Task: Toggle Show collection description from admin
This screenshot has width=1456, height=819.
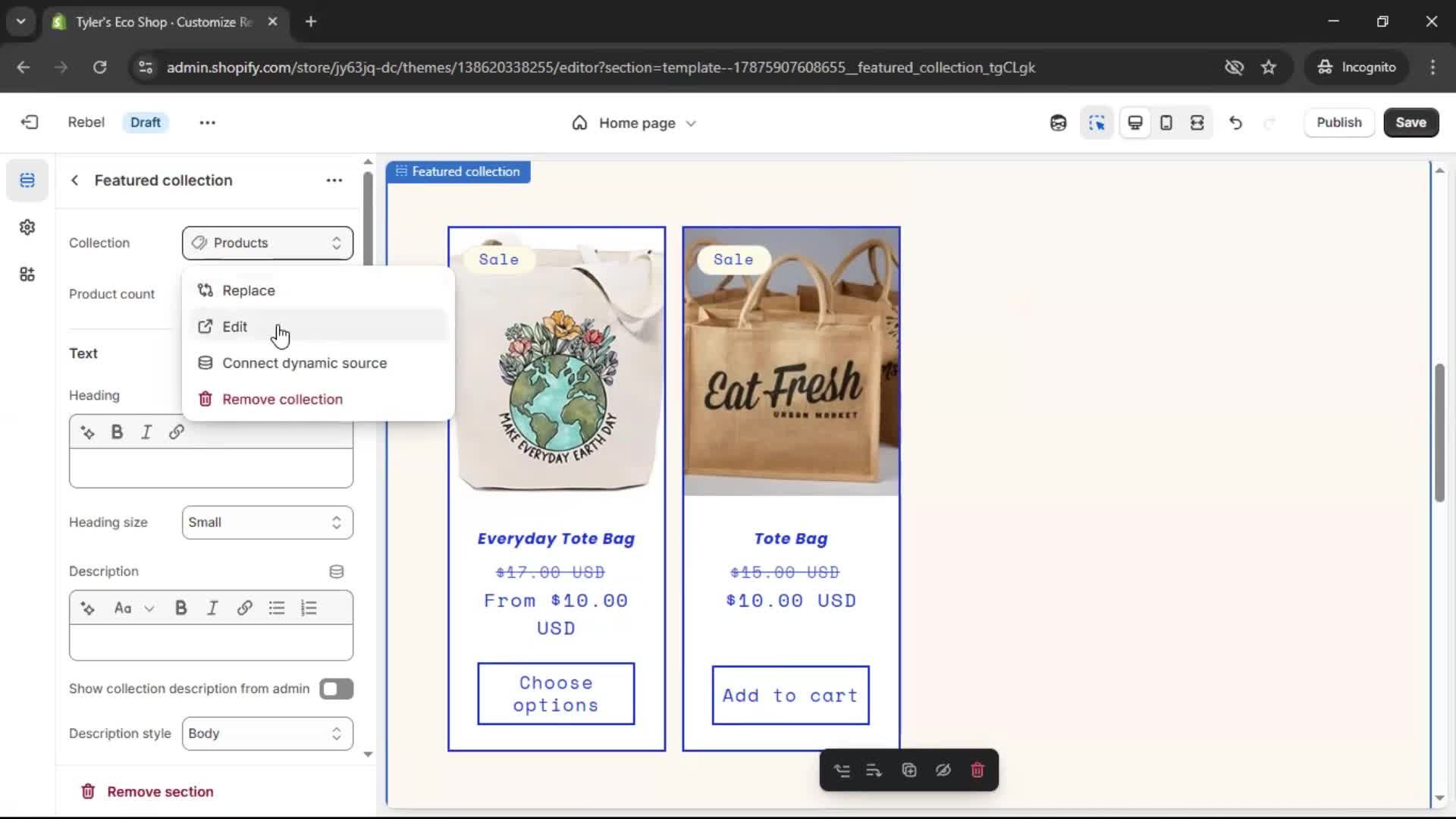Action: coord(336,689)
